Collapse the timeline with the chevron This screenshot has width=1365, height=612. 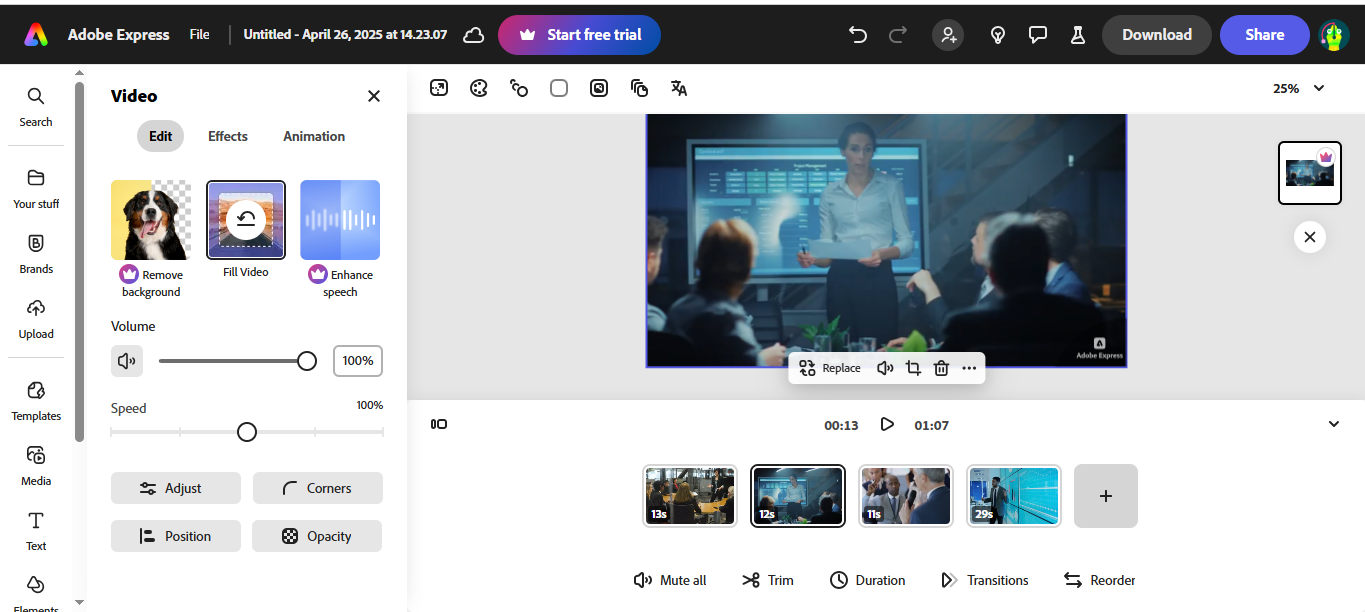click(1334, 424)
